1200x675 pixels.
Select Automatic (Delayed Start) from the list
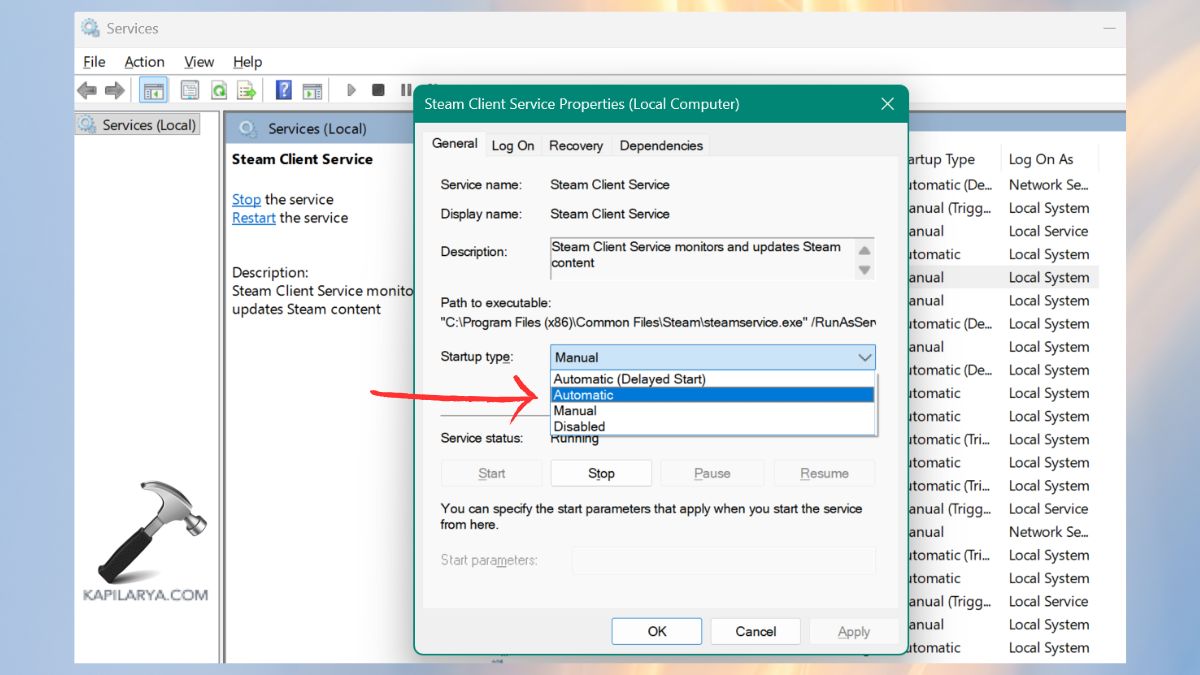629,379
